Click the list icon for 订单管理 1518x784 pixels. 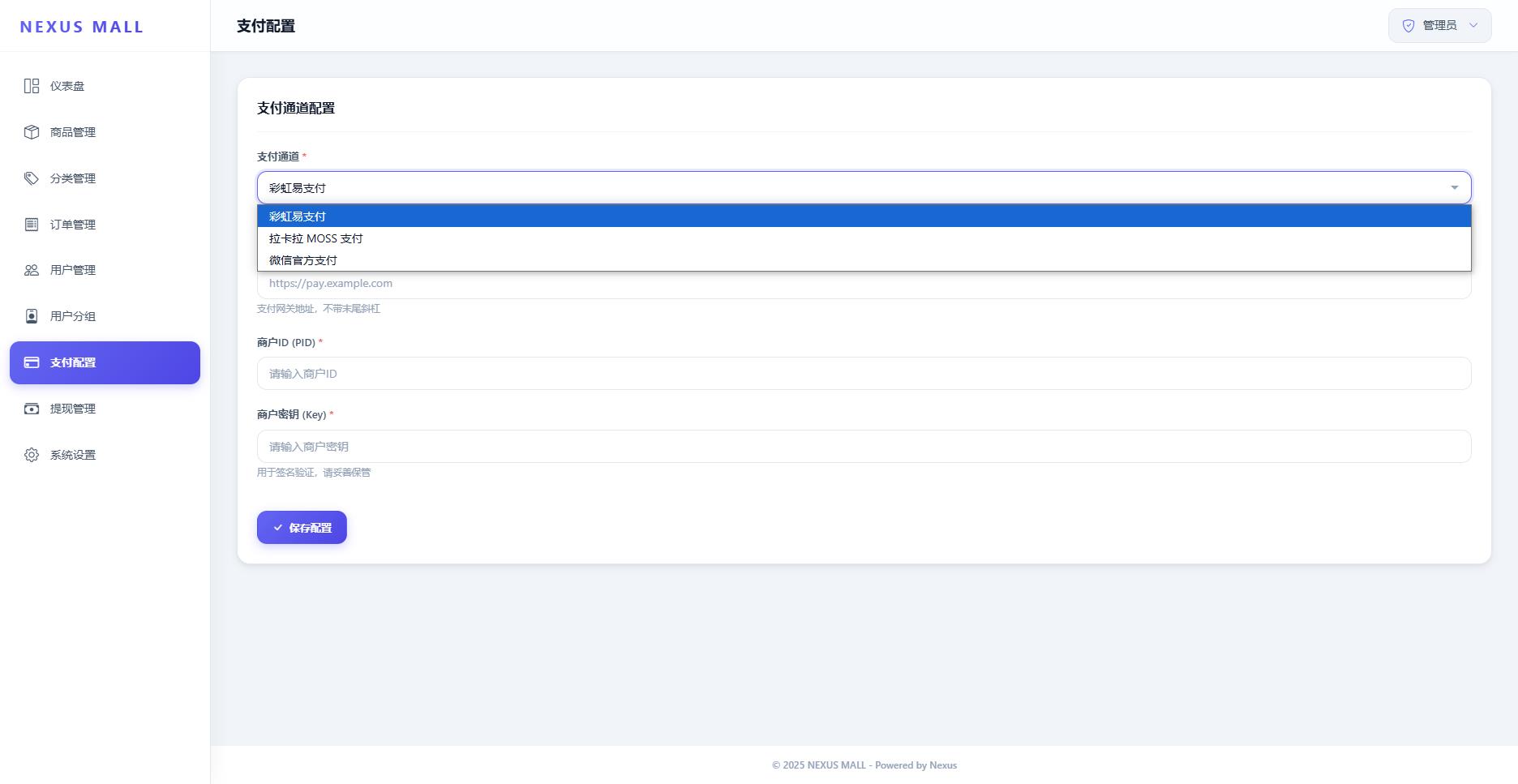32,225
